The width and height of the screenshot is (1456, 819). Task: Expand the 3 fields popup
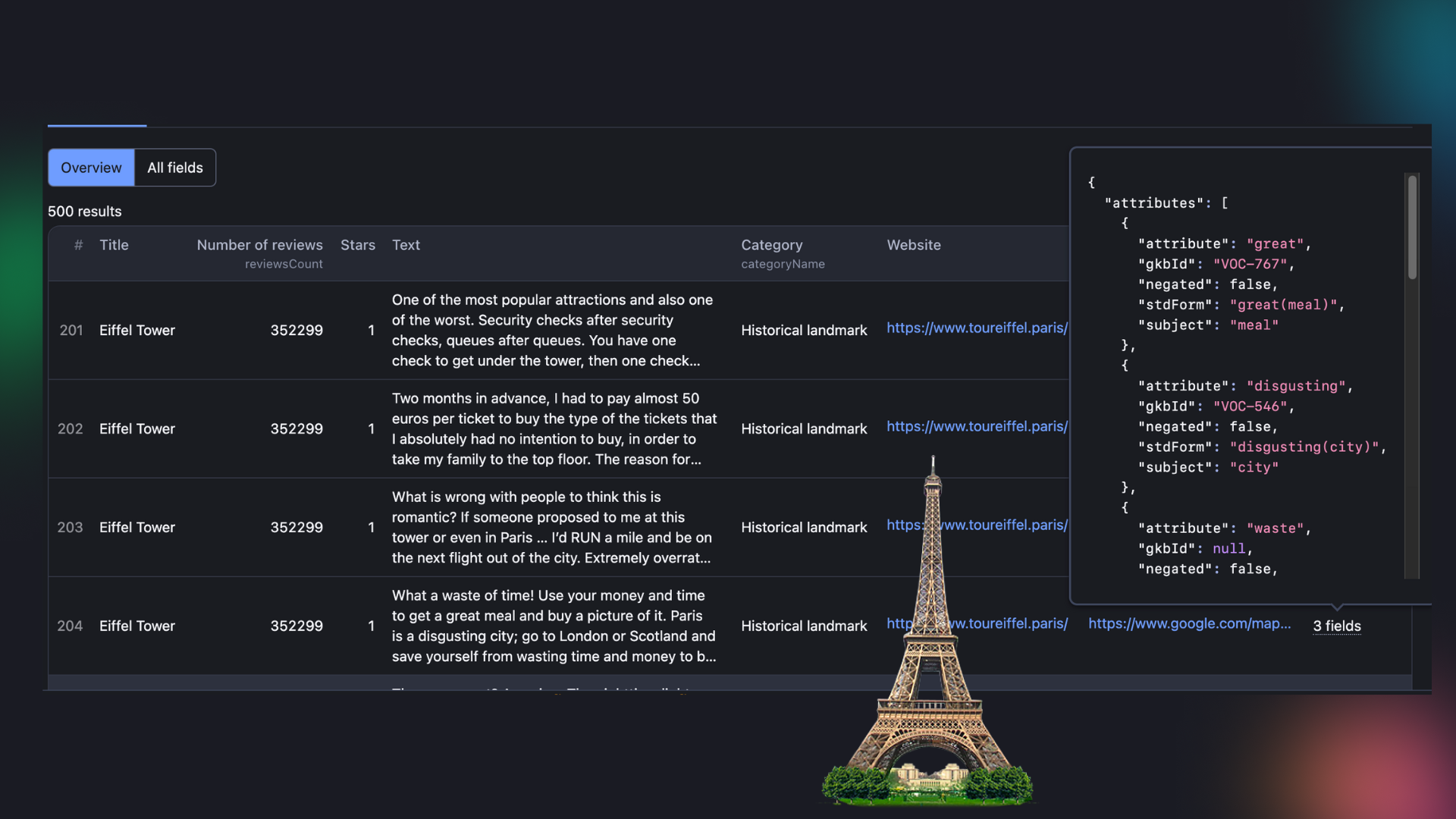1336,626
